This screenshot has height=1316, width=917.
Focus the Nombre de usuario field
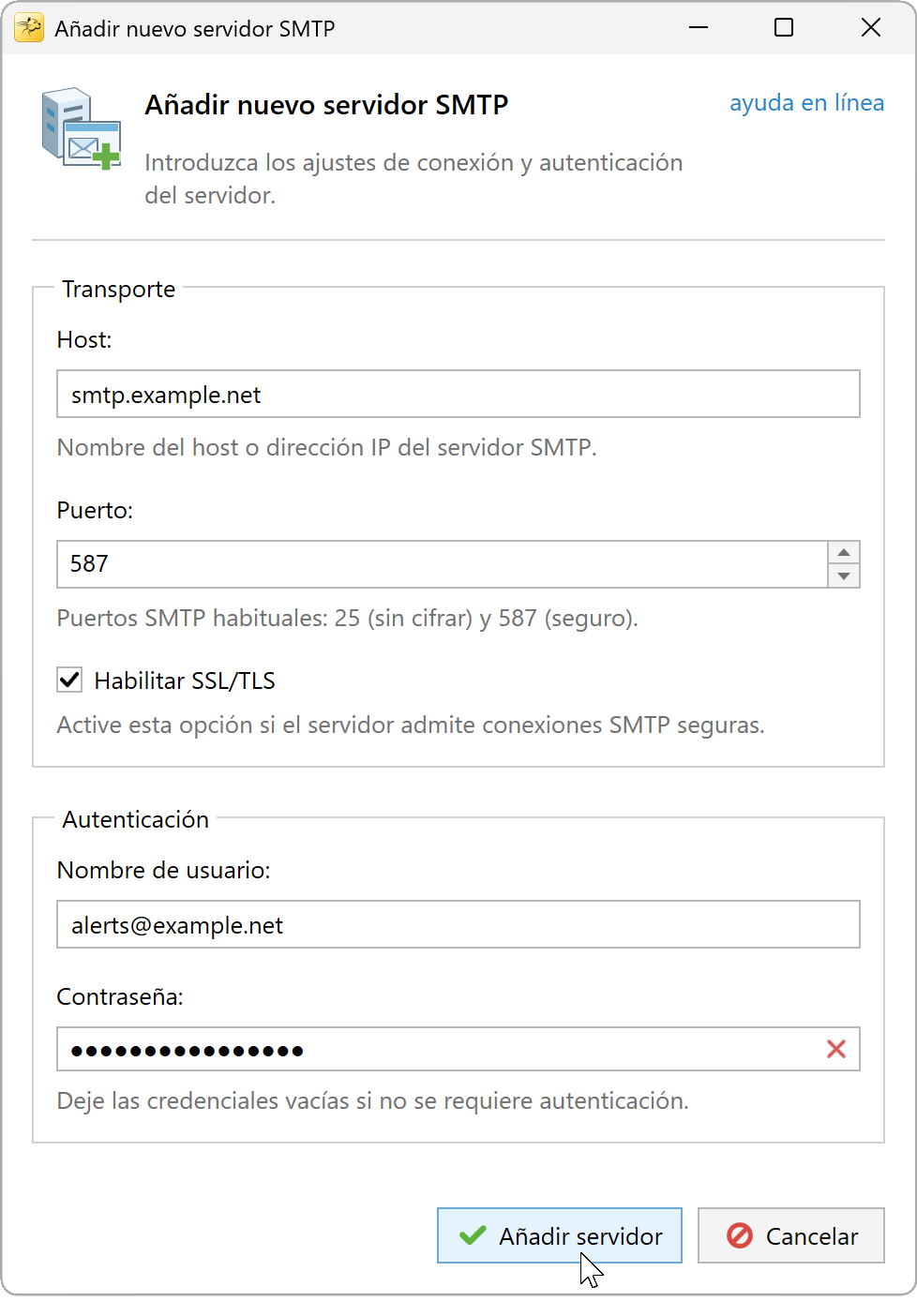458,924
